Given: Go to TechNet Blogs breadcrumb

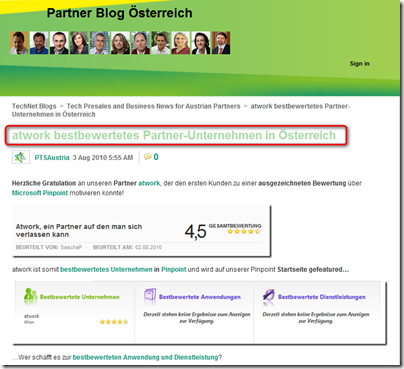Looking at the screenshot, I should (x=34, y=106).
